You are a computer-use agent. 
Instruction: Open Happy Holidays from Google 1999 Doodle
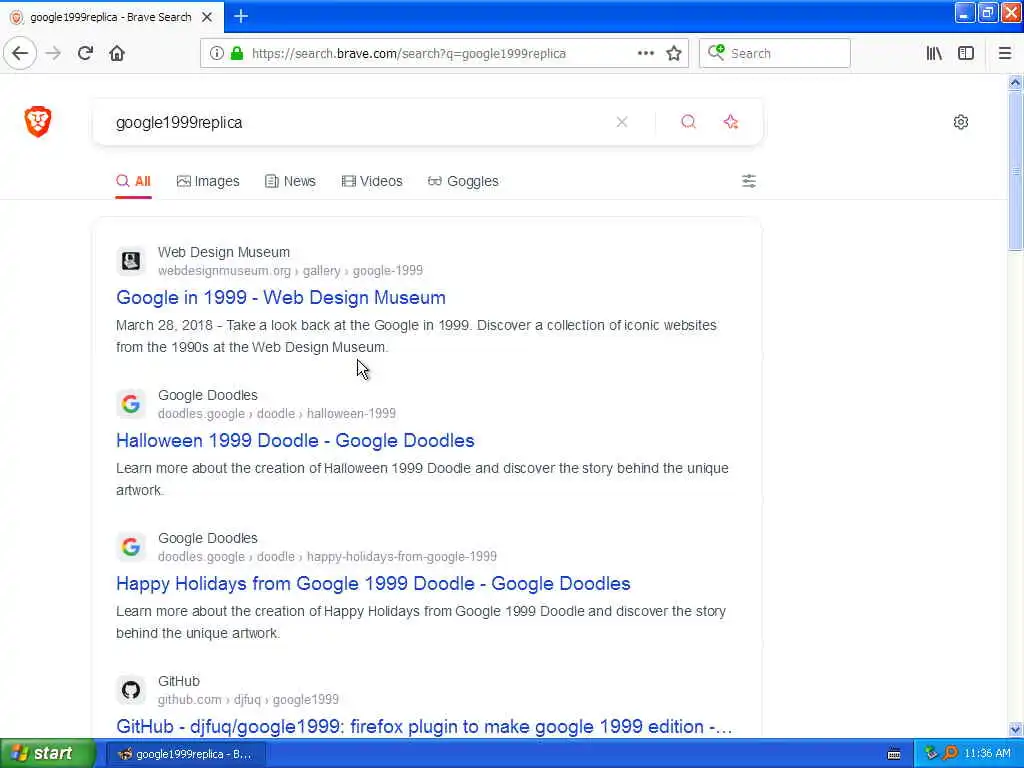[373, 584]
